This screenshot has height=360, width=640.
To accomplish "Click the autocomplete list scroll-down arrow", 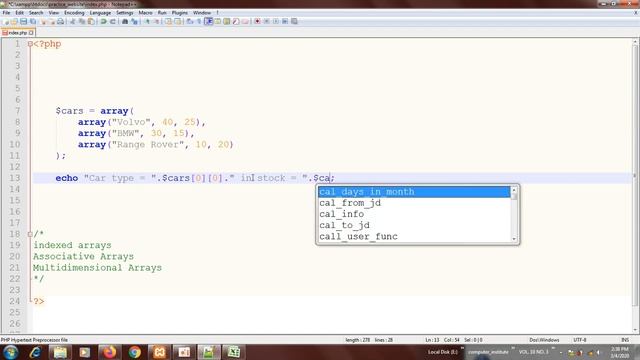I will click(514, 239).
